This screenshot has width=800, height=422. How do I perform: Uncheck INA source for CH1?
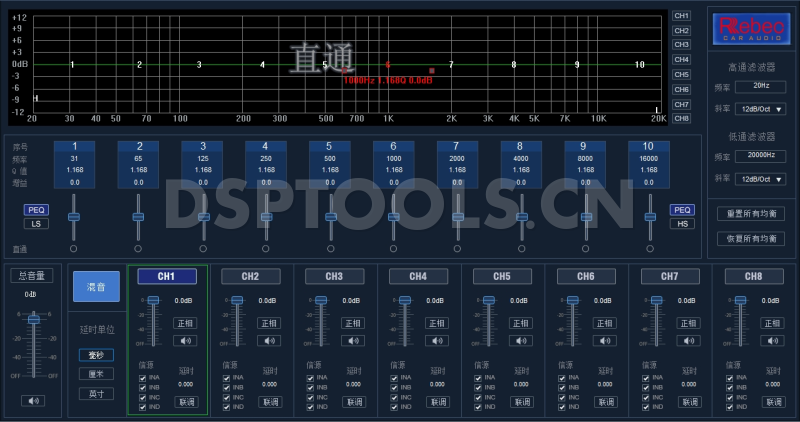pos(143,377)
